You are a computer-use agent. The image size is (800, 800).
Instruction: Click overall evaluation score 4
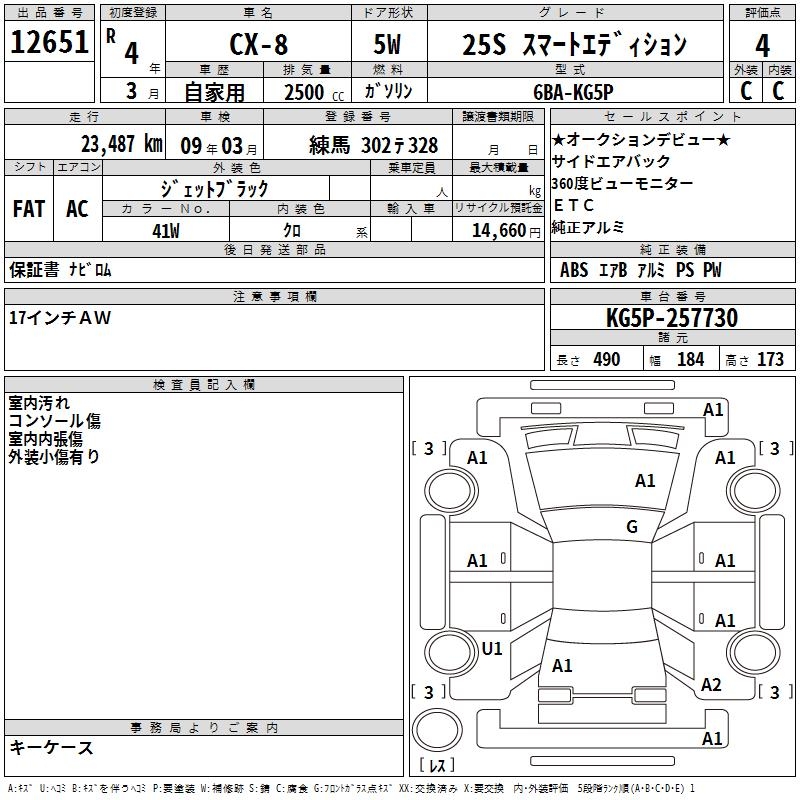tap(762, 45)
